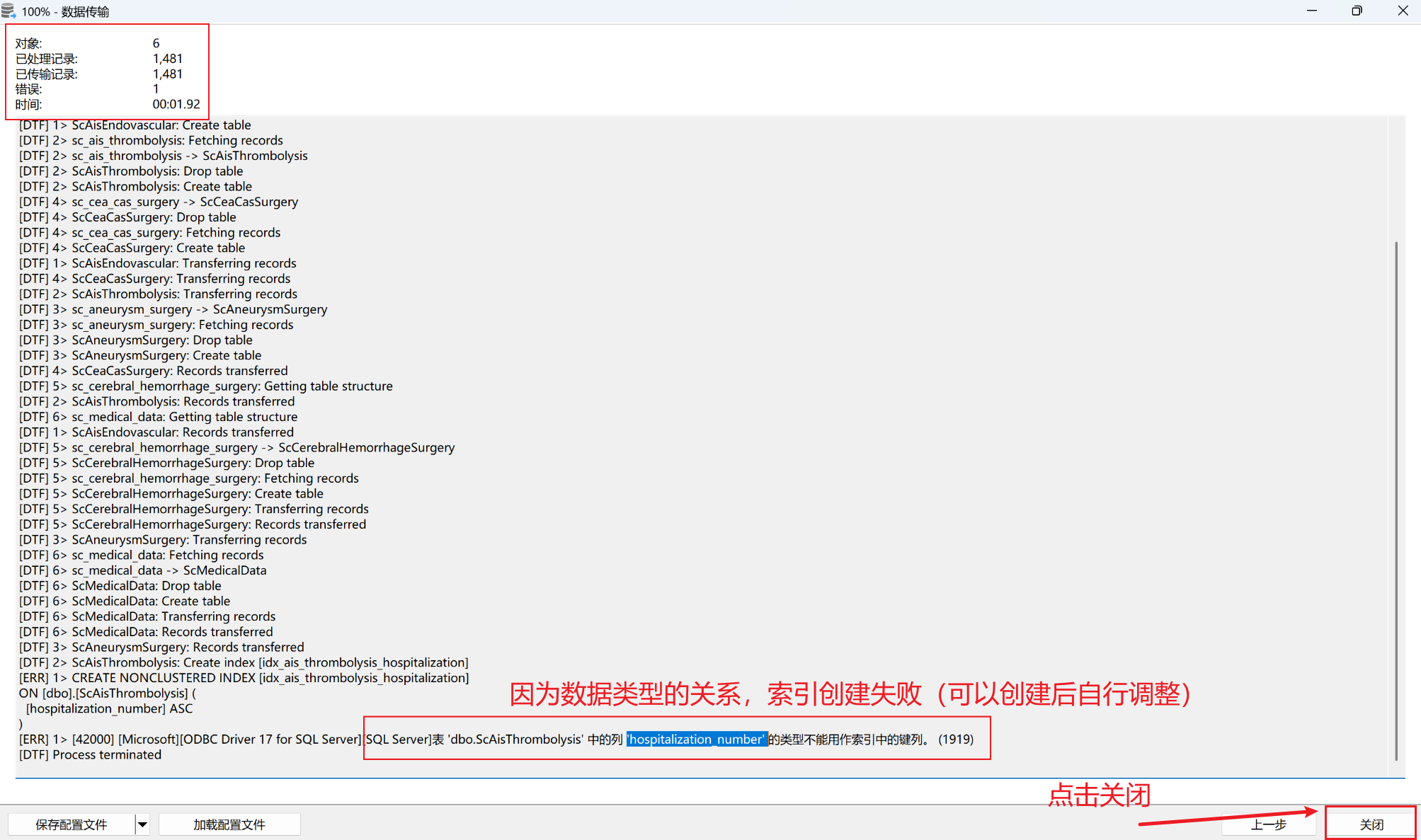The height and width of the screenshot is (840, 1421).
Task: Click log line '[DTF] Process terminated'
Action: (90, 754)
